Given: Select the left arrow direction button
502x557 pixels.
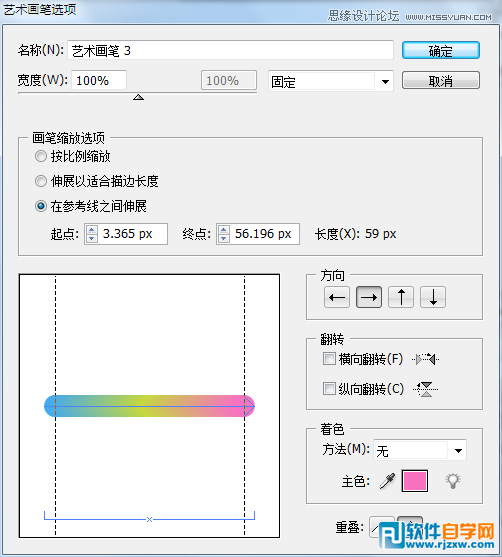Looking at the screenshot, I should point(337,297).
